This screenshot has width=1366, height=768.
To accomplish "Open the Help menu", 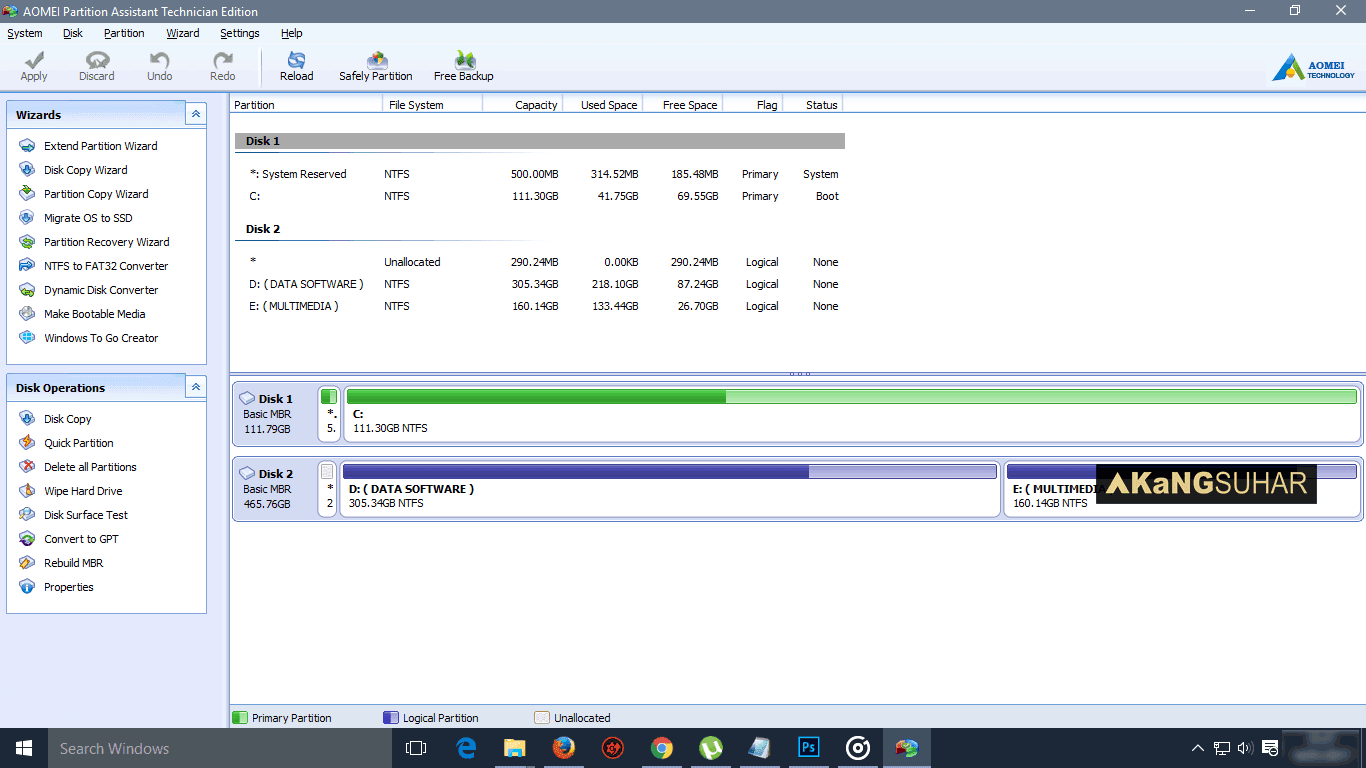I will click(292, 33).
